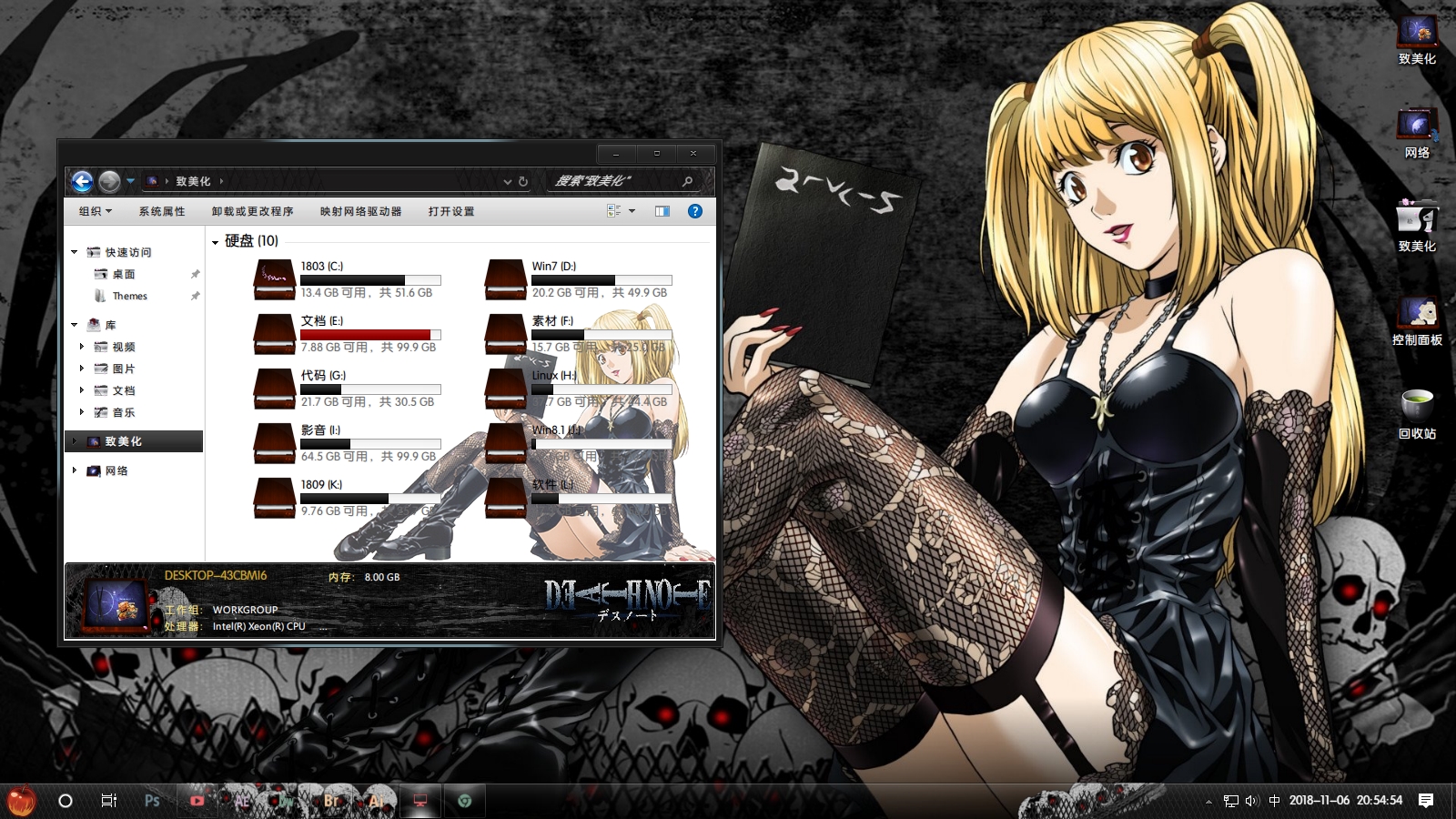Open the Action Center notification icon
This screenshot has width=1456, height=819.
(x=1426, y=801)
